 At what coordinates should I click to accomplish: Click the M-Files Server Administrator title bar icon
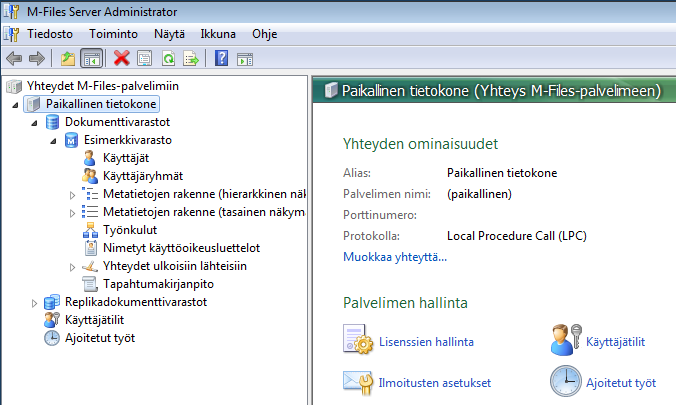(x=12, y=12)
